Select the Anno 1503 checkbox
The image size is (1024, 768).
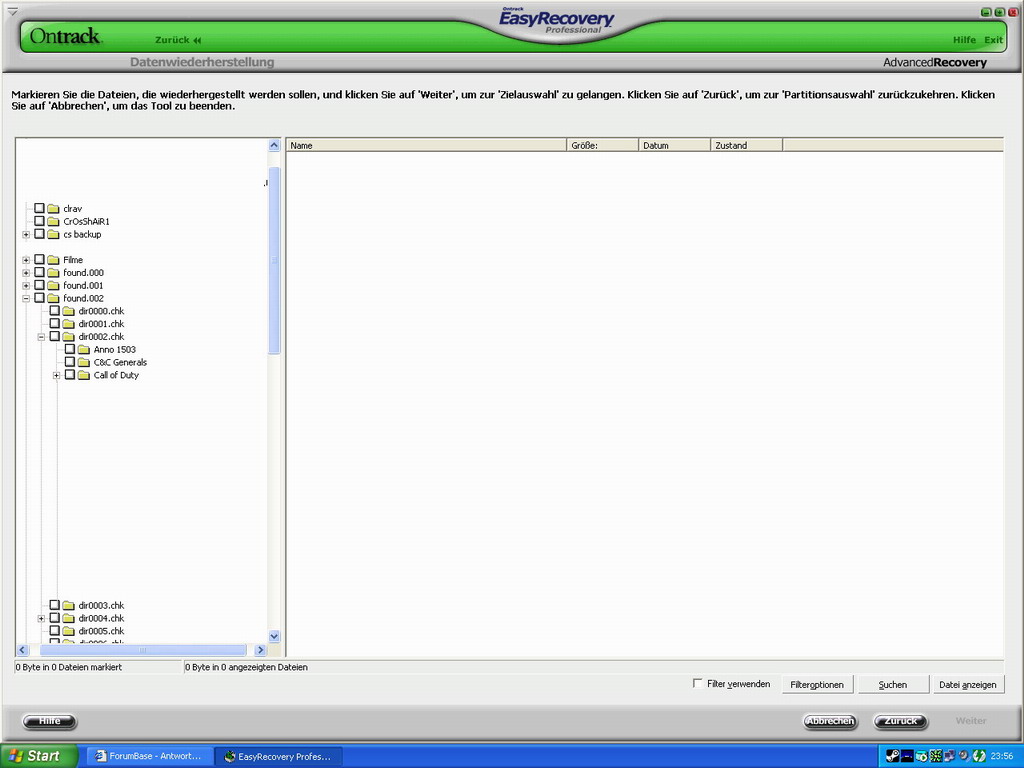coord(69,349)
